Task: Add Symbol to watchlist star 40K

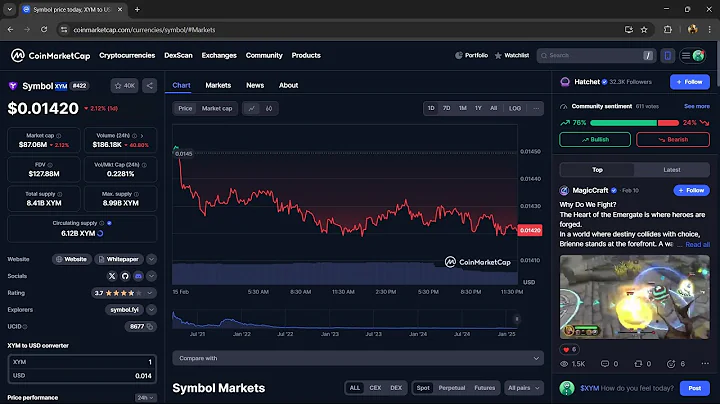Action: [x=124, y=85]
